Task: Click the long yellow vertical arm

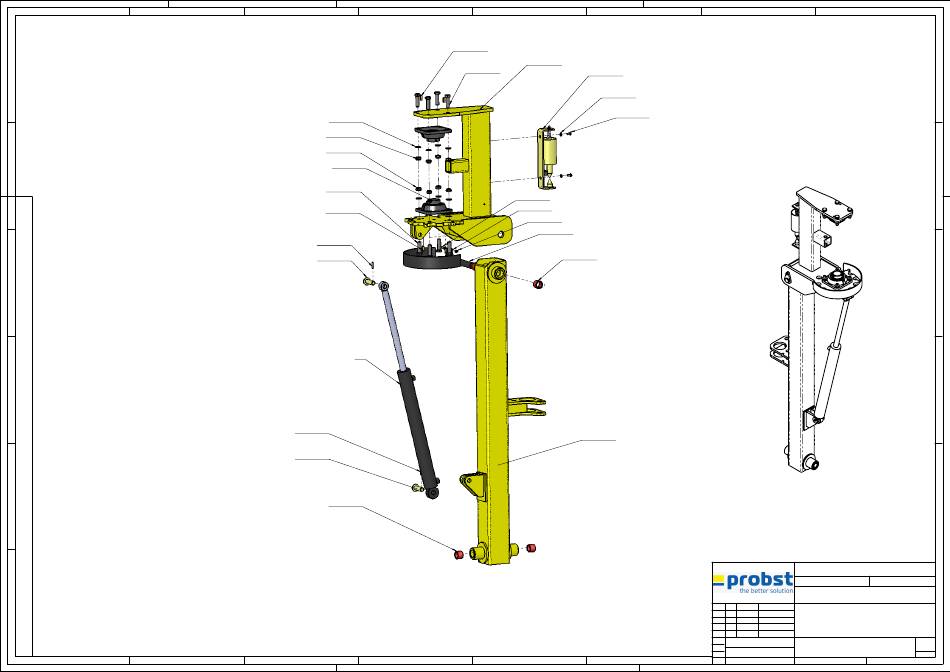Action: (x=491, y=410)
